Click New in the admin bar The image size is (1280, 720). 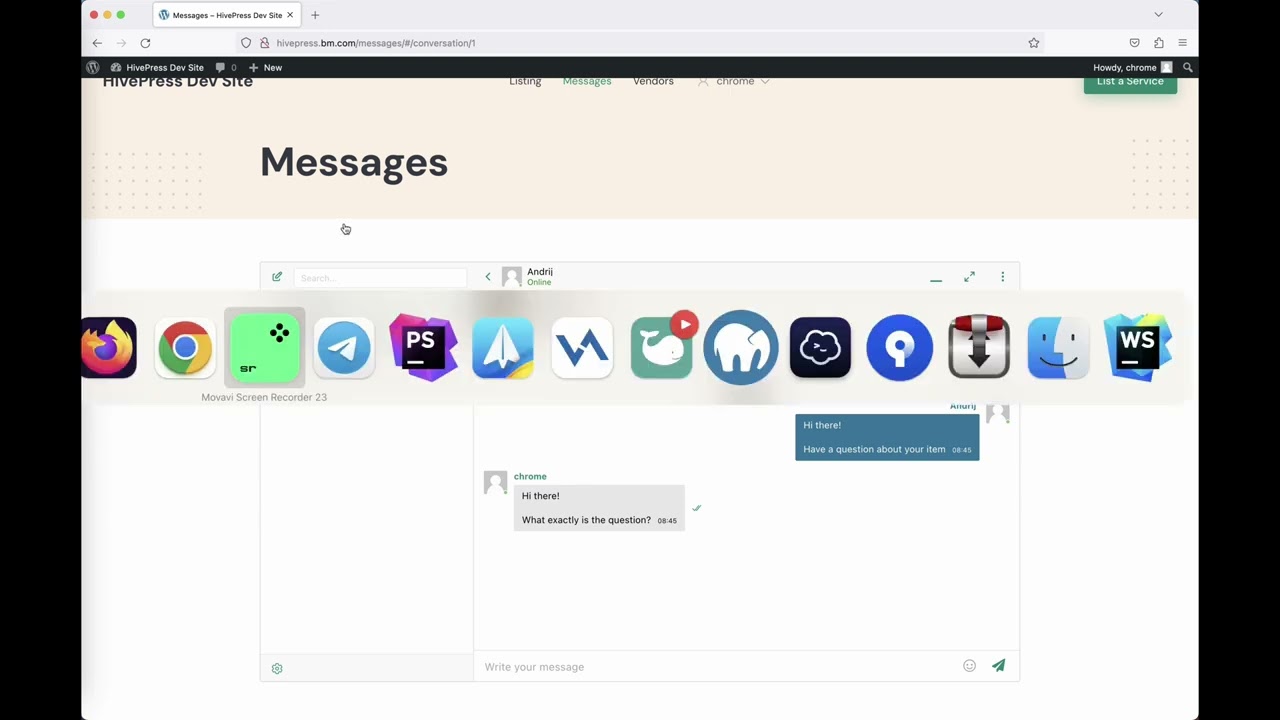(x=265, y=67)
